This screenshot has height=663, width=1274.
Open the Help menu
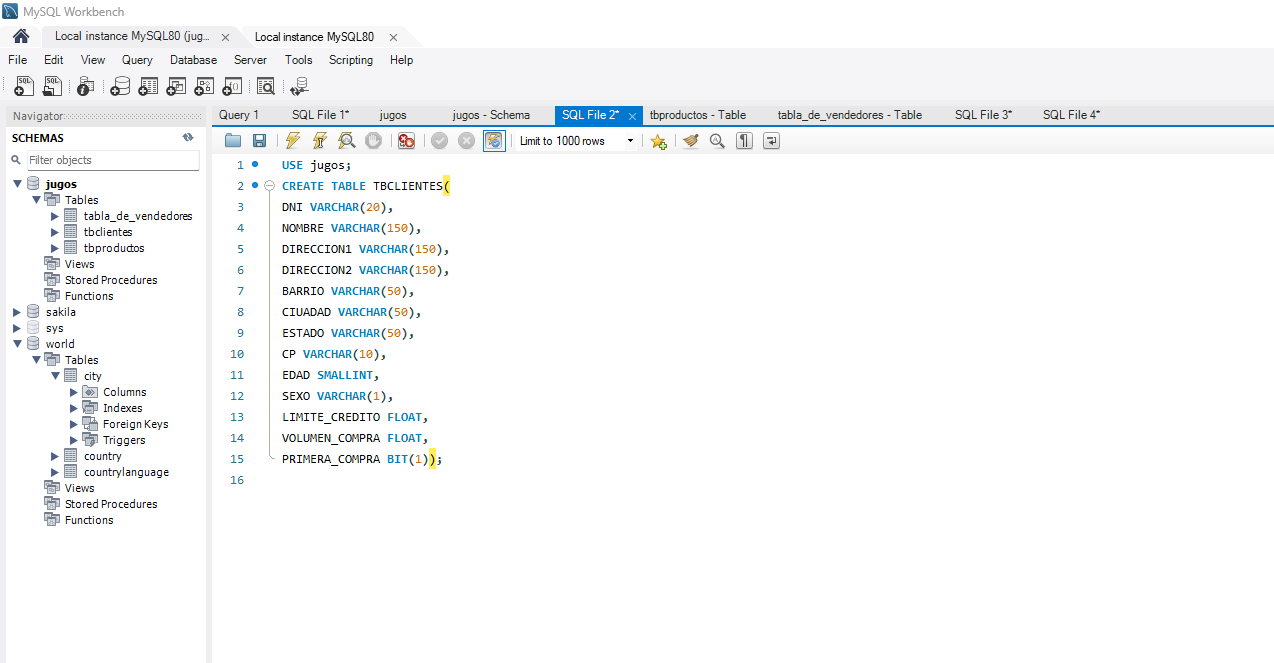(401, 60)
